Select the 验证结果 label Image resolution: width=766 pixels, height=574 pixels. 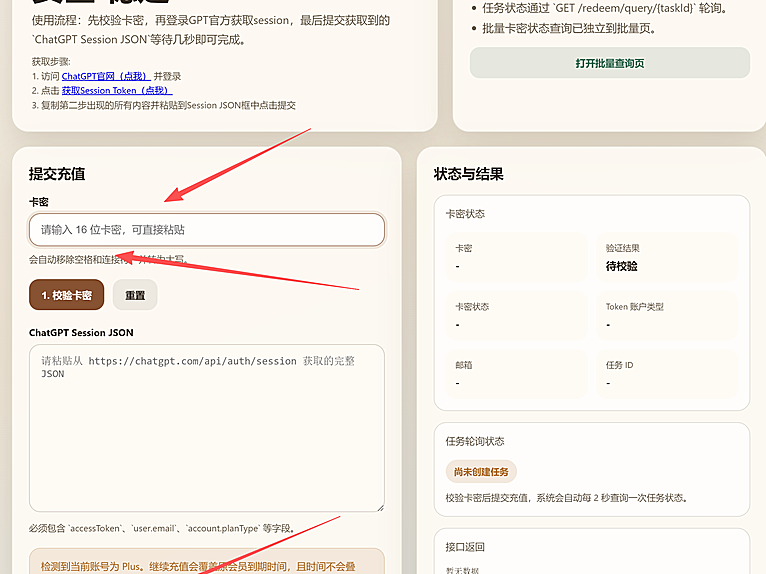point(622,248)
